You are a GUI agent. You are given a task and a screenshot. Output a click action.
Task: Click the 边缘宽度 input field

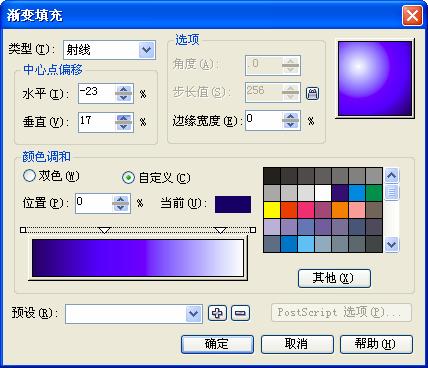click(x=264, y=120)
